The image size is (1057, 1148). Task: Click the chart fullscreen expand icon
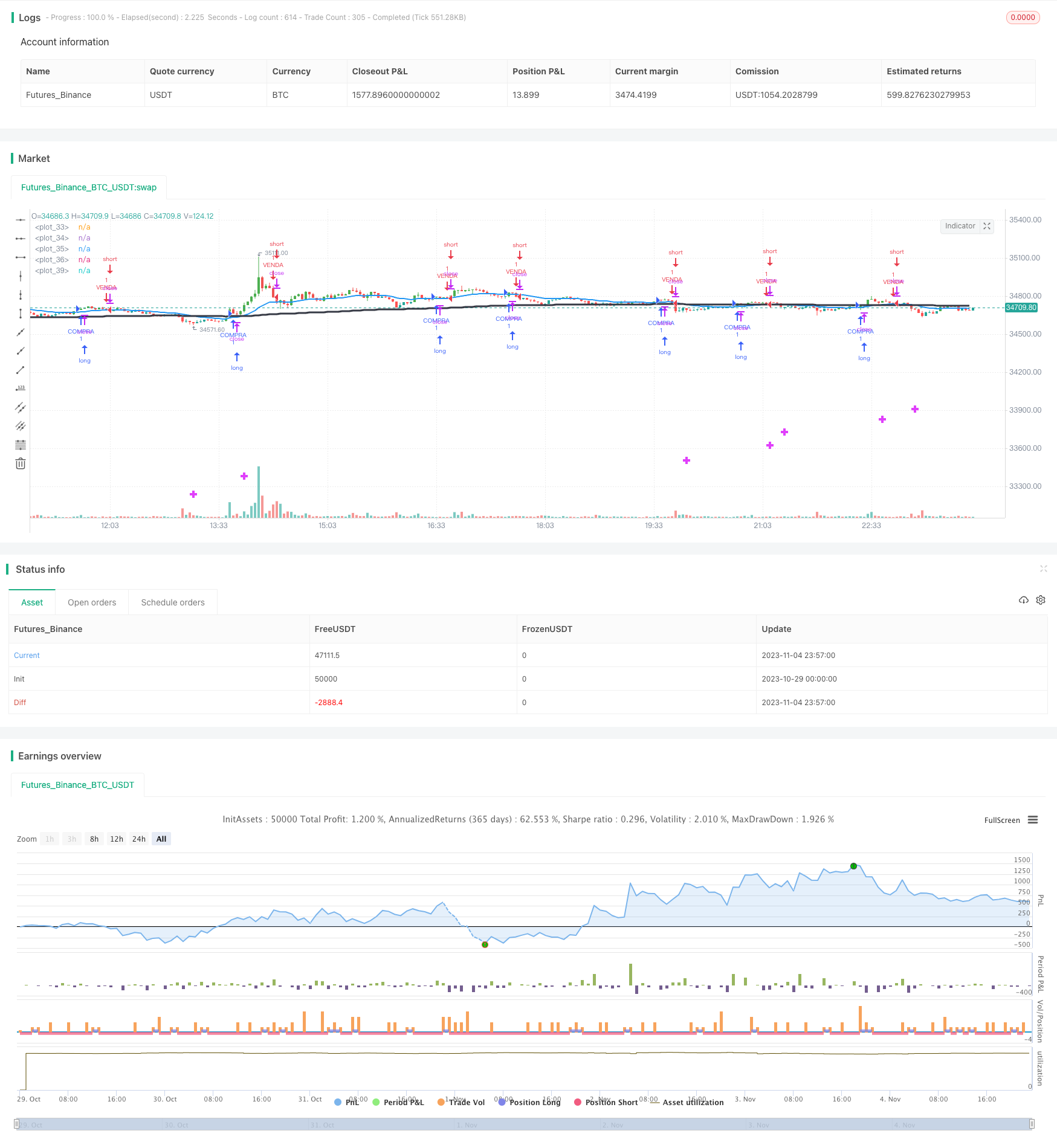pyautogui.click(x=987, y=226)
